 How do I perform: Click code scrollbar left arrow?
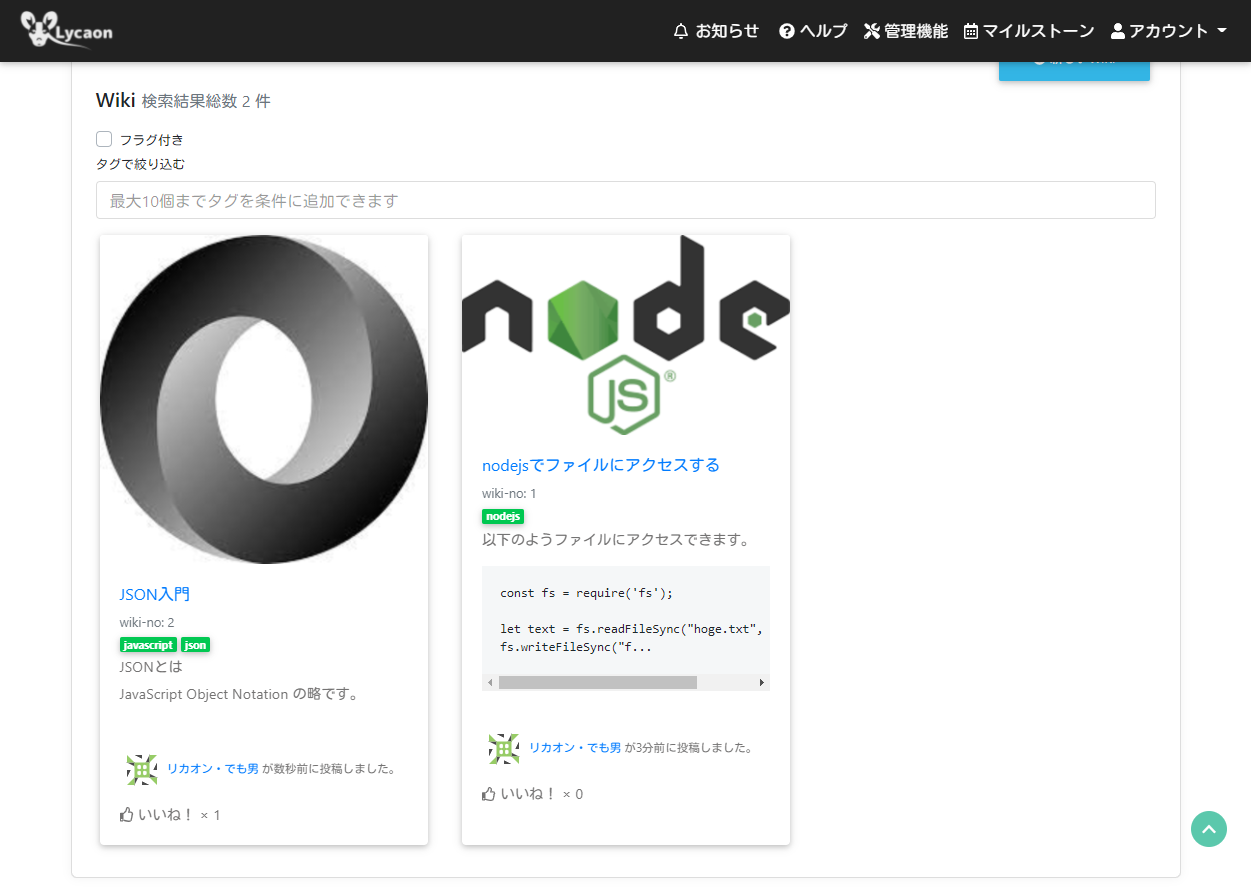point(490,682)
